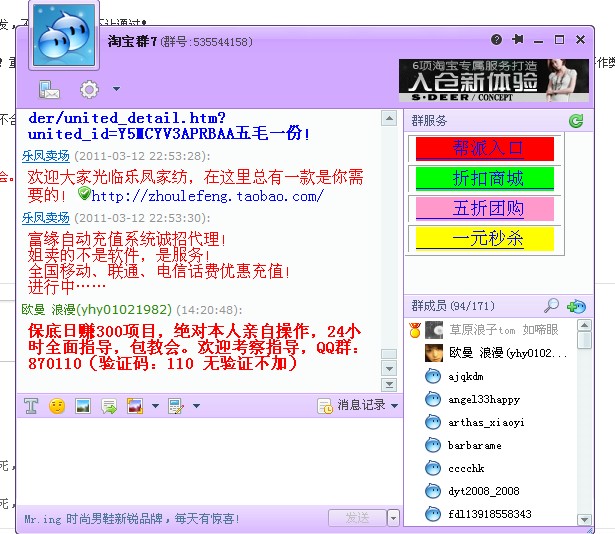Expand the send options dropdown arrow
Image resolution: width=615 pixels, height=534 pixels.
point(393,518)
